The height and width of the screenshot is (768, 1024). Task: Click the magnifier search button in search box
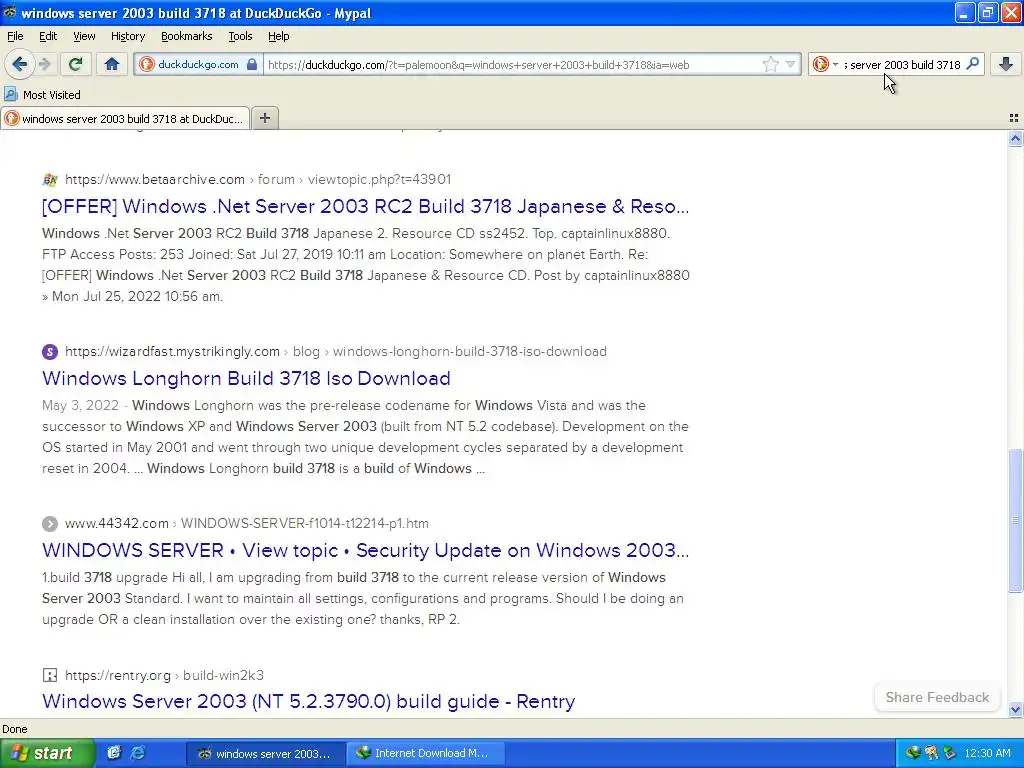coord(972,64)
